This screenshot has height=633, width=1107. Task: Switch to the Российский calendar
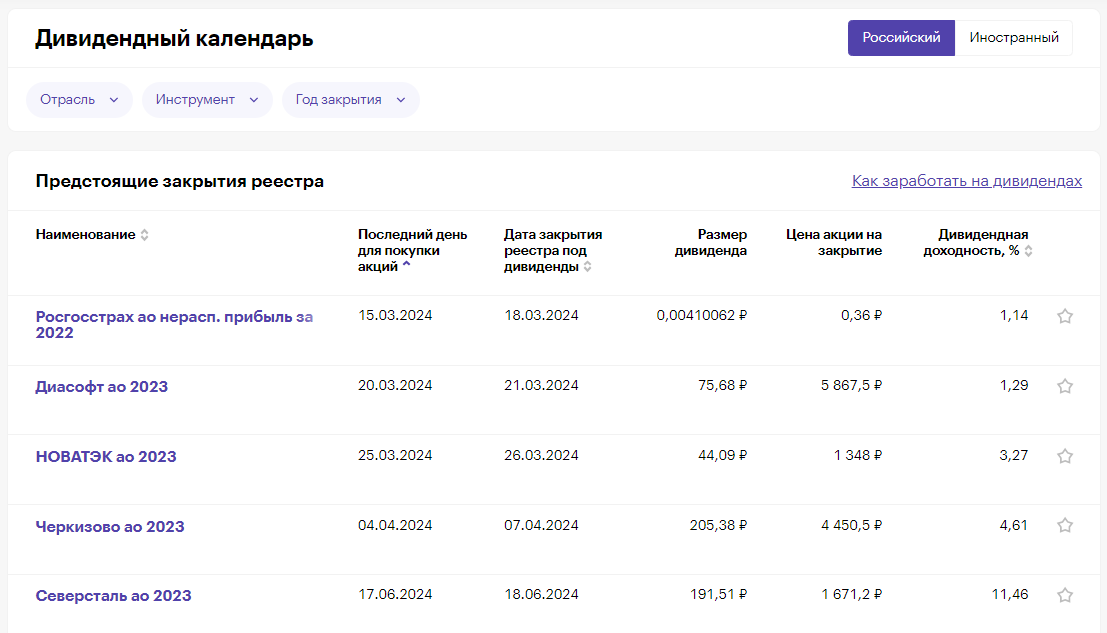[x=901, y=37]
